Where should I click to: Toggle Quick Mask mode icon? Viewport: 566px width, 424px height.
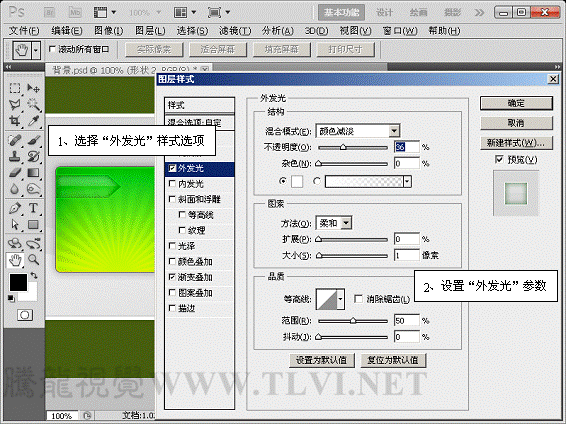click(25, 315)
